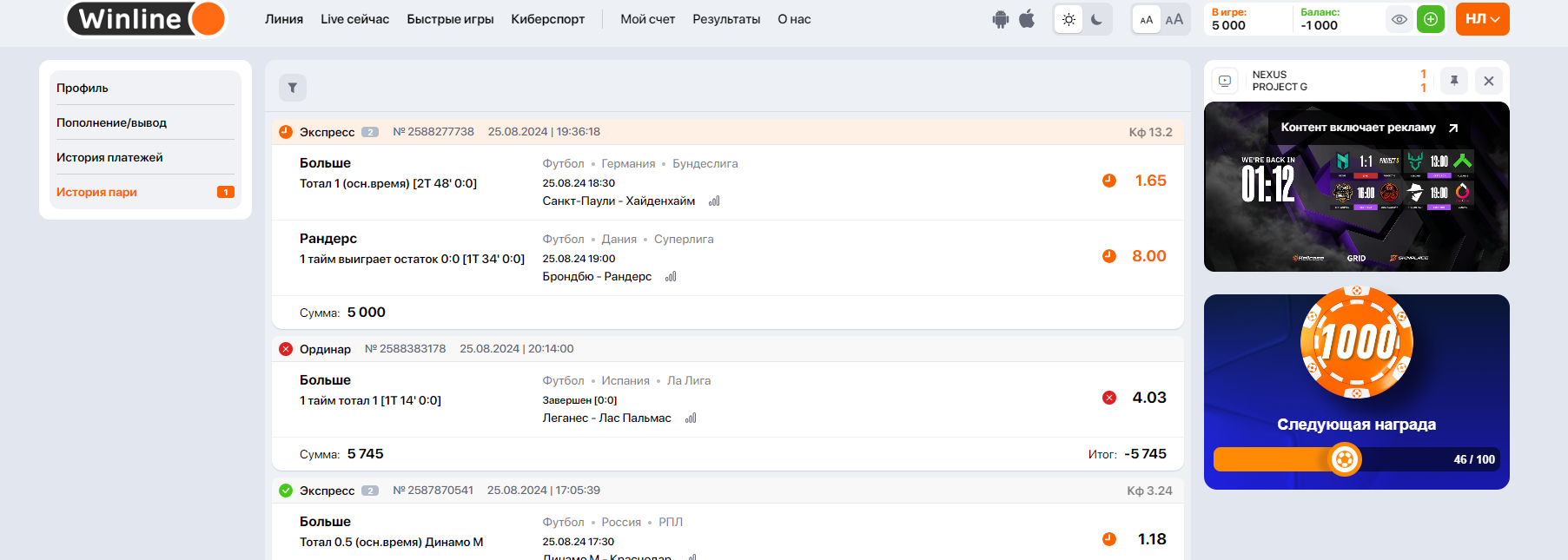Click the esports stream video thumbnail
The height and width of the screenshot is (560, 1568).
coord(1356,187)
